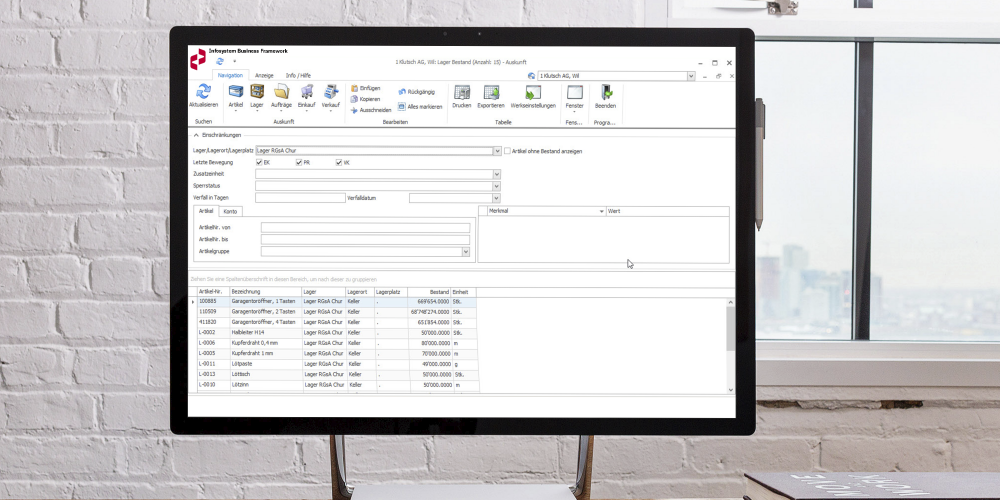Select the Konto filter tab

pos(230,211)
